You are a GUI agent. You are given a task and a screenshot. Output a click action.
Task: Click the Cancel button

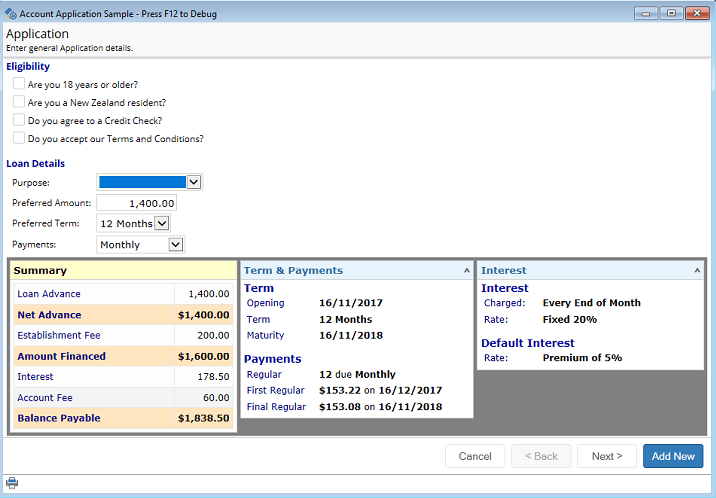[475, 456]
